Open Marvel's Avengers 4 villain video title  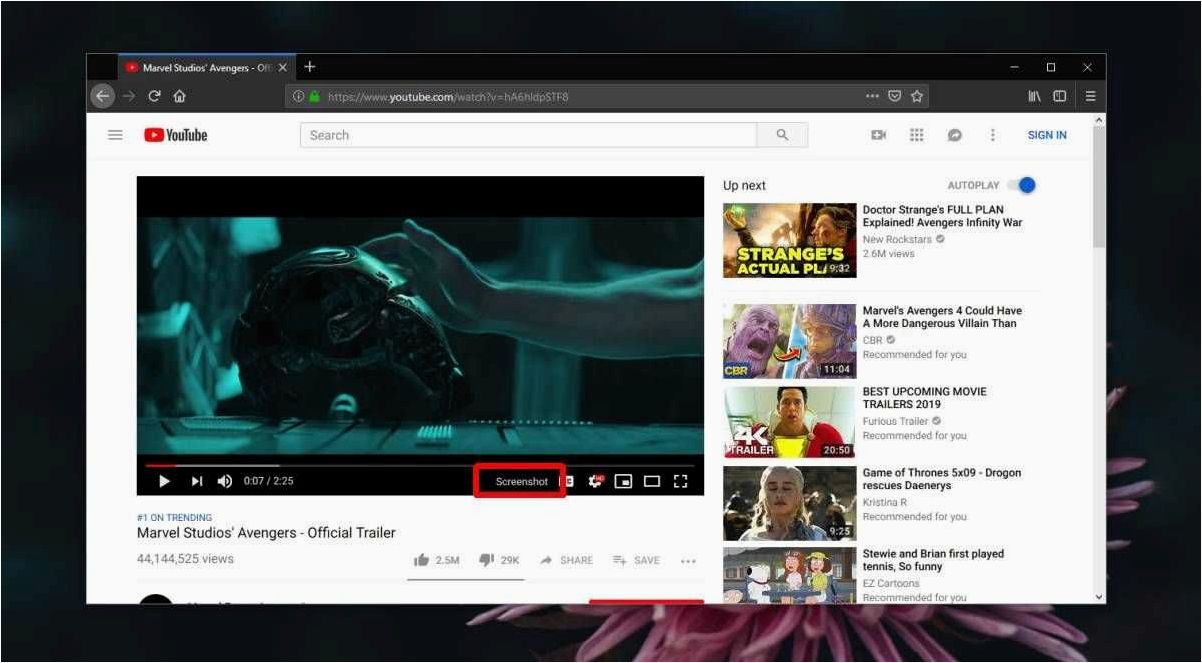942,317
